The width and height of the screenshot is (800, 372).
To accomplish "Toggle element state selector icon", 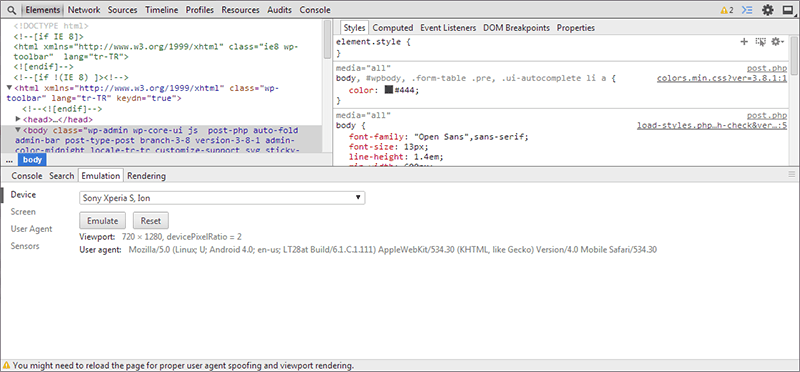I will click(x=761, y=42).
